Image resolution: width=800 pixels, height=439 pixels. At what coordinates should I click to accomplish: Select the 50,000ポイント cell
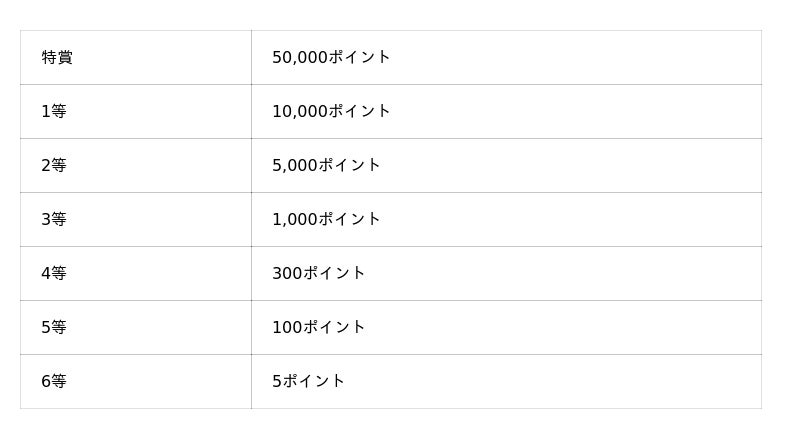[331, 58]
